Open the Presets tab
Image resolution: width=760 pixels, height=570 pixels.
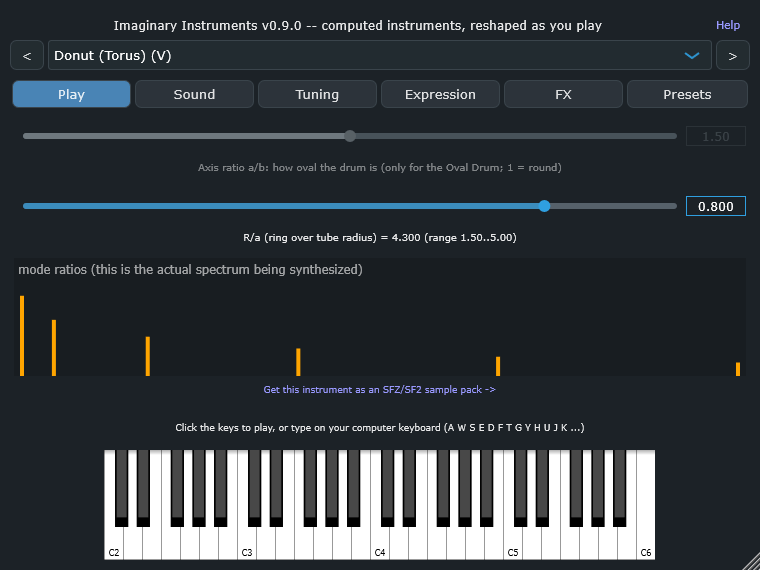[687, 94]
